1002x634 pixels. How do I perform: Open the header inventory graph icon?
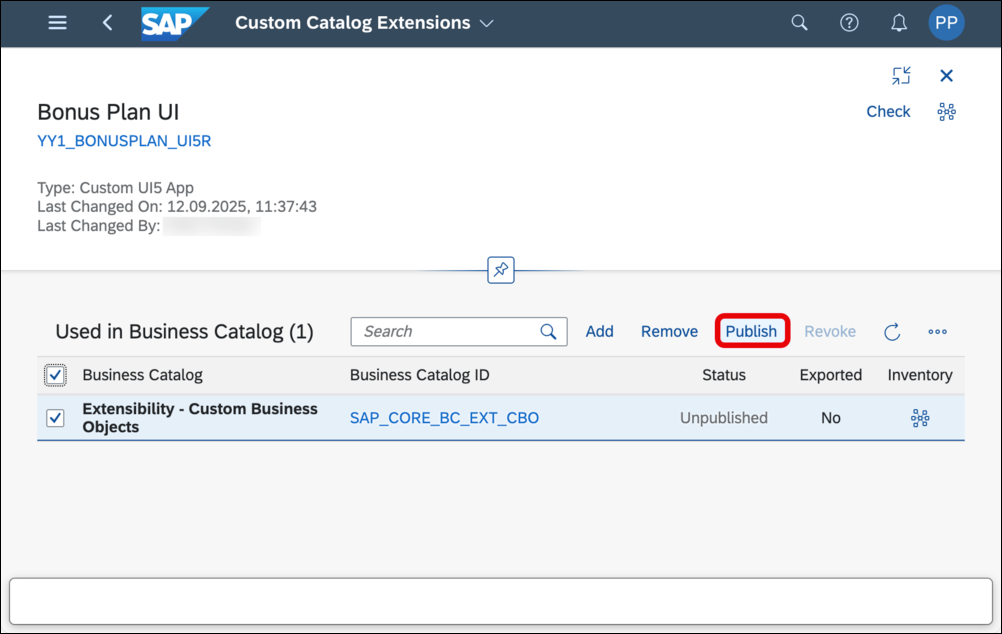point(946,112)
